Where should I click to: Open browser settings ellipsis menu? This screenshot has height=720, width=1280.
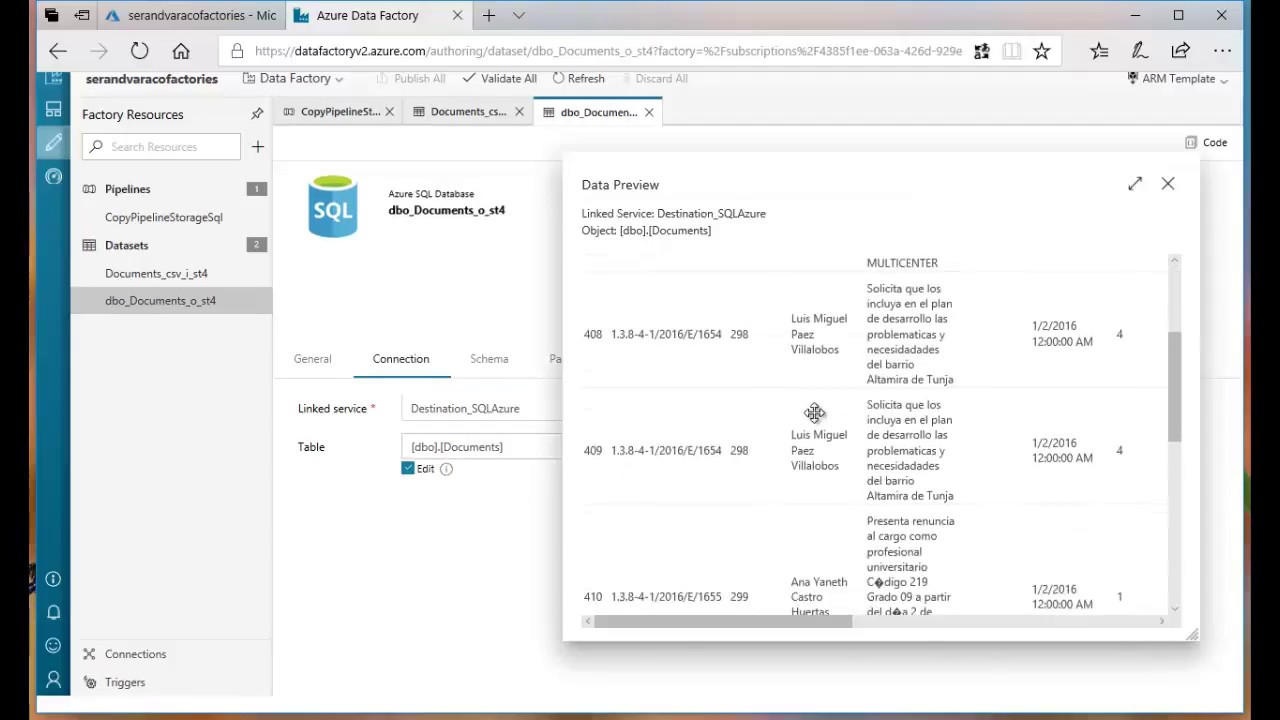pyautogui.click(x=1222, y=51)
